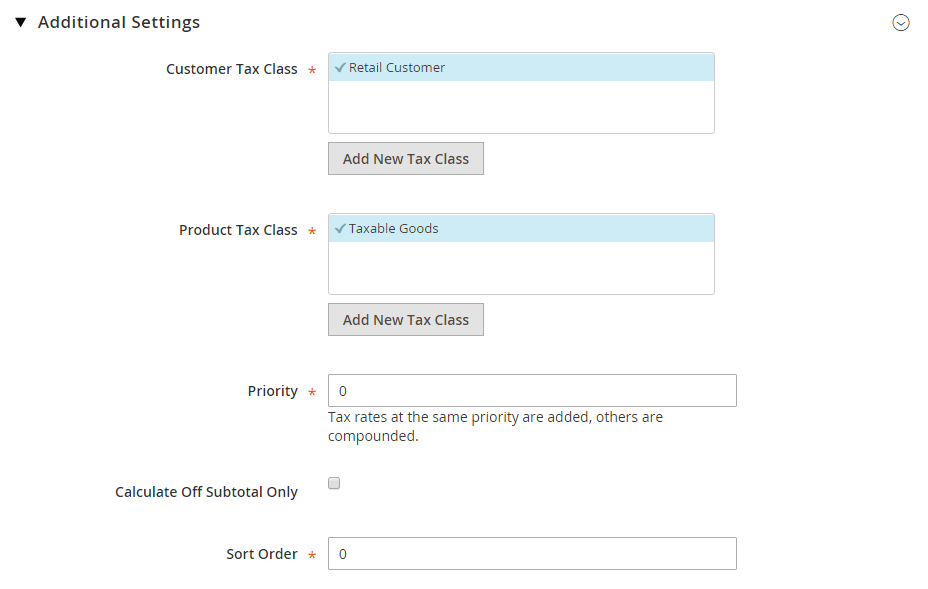Focus the Sort Order input field
The width and height of the screenshot is (928, 589).
point(532,553)
